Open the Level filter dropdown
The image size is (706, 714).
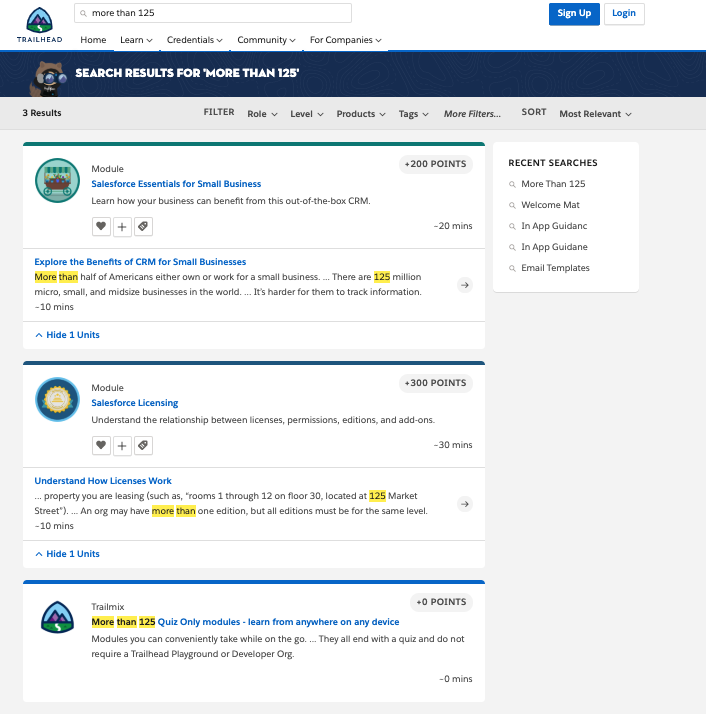[307, 114]
